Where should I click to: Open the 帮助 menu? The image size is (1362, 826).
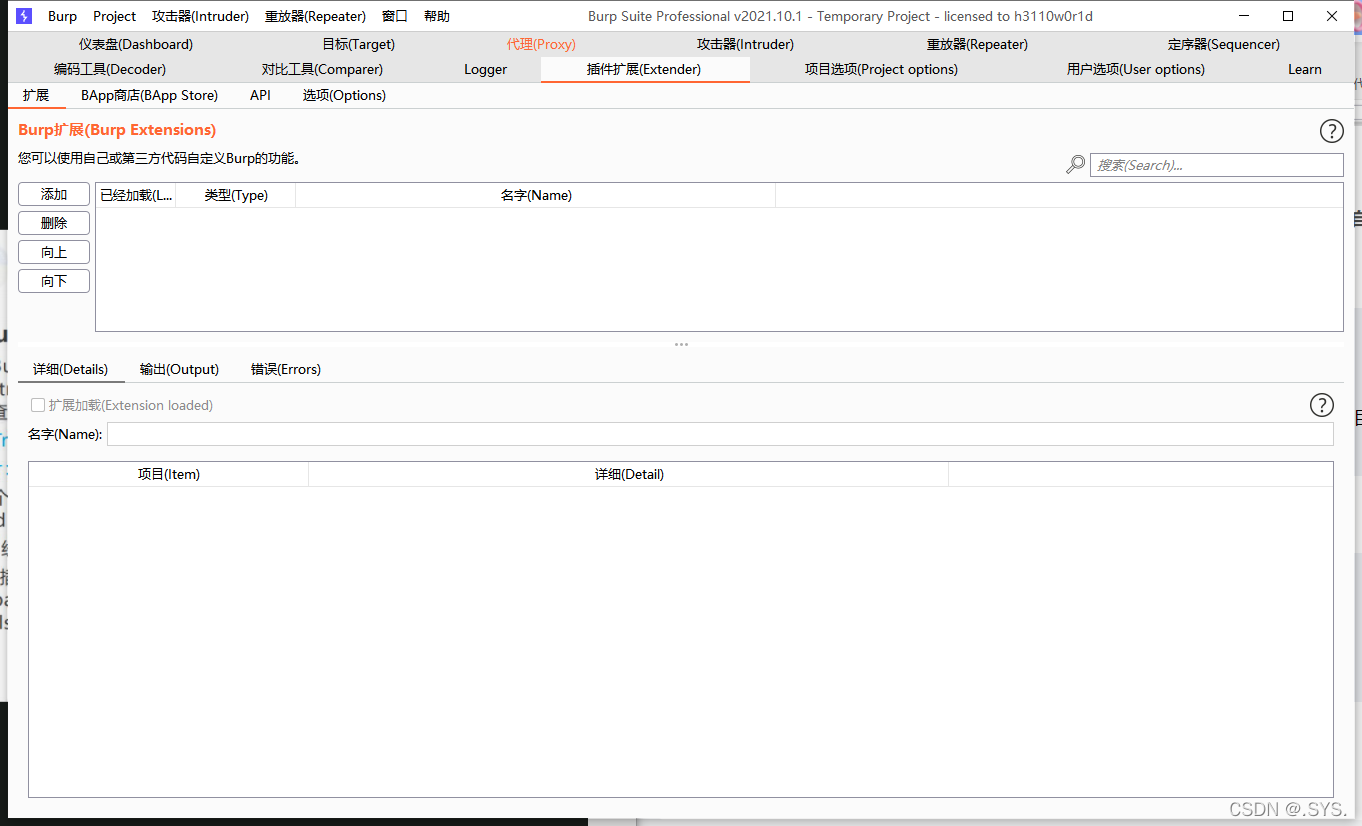click(x=437, y=16)
